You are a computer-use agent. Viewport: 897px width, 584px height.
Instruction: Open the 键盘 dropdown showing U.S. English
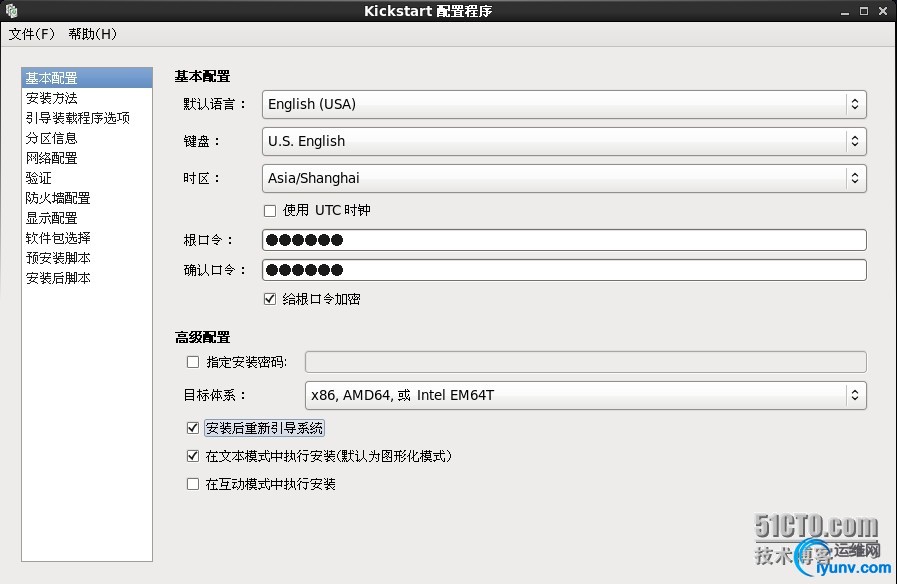click(564, 141)
